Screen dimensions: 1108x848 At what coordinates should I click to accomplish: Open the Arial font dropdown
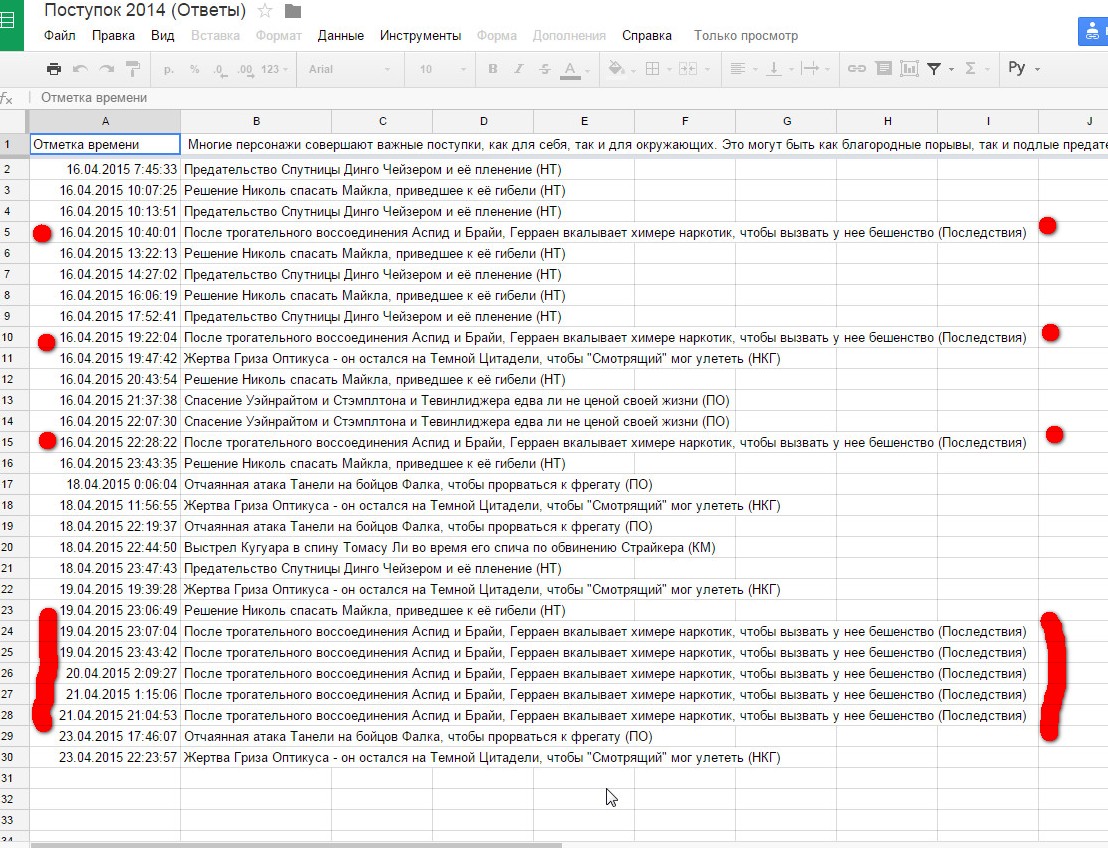(349, 69)
